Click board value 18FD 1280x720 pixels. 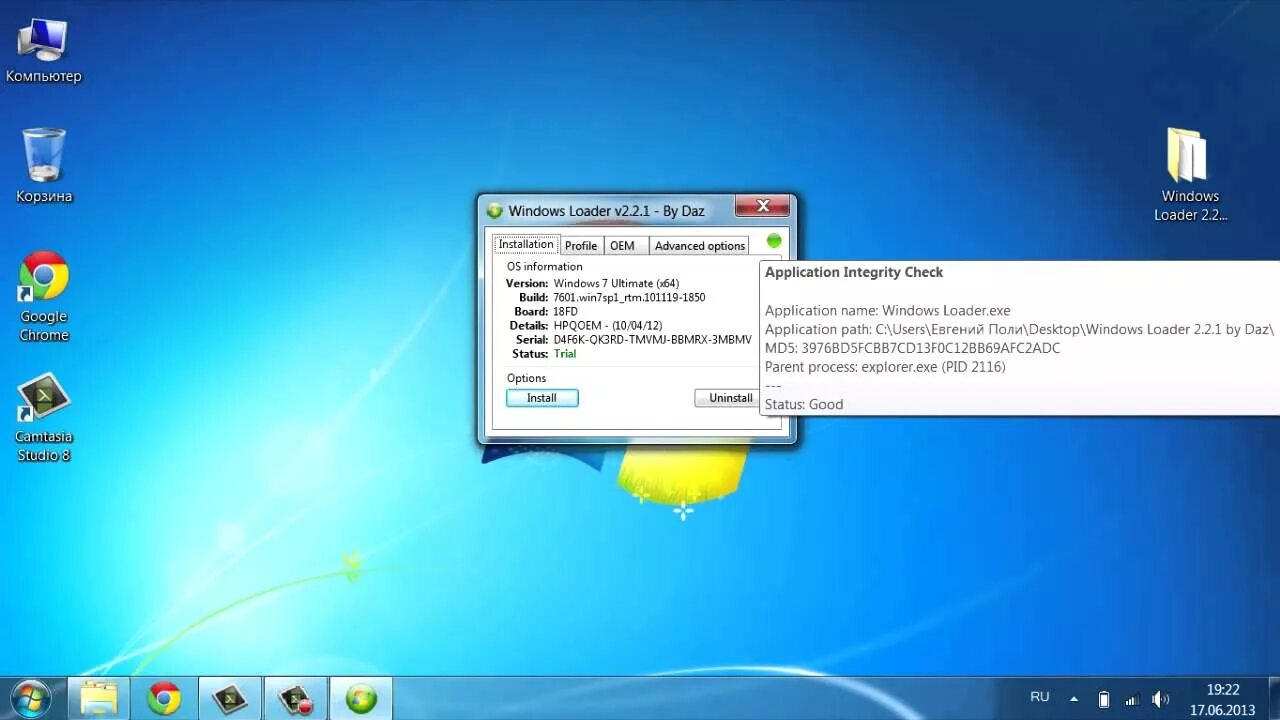[x=565, y=312]
